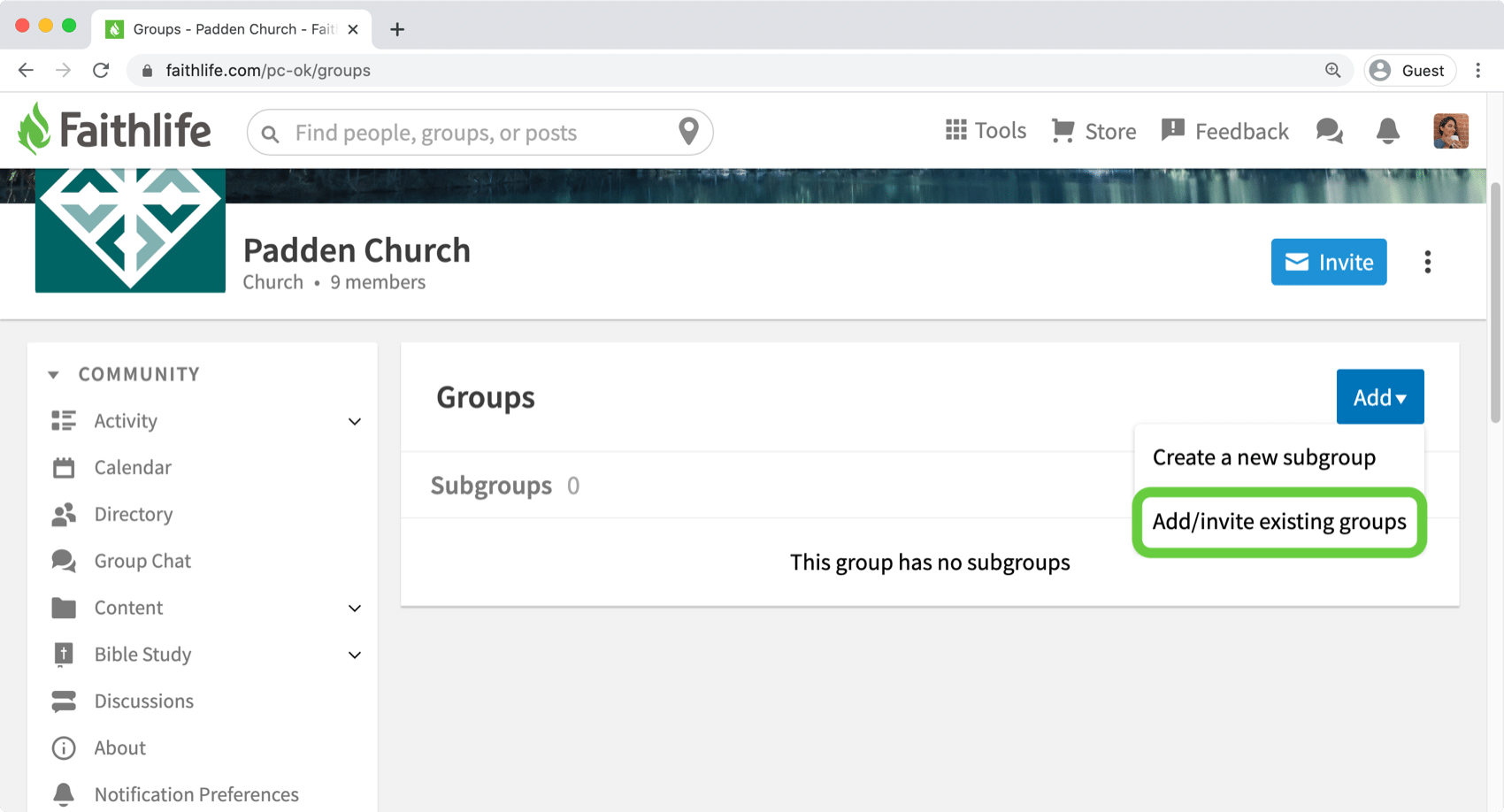Click the blue Invite button
1504x812 pixels.
point(1329,262)
